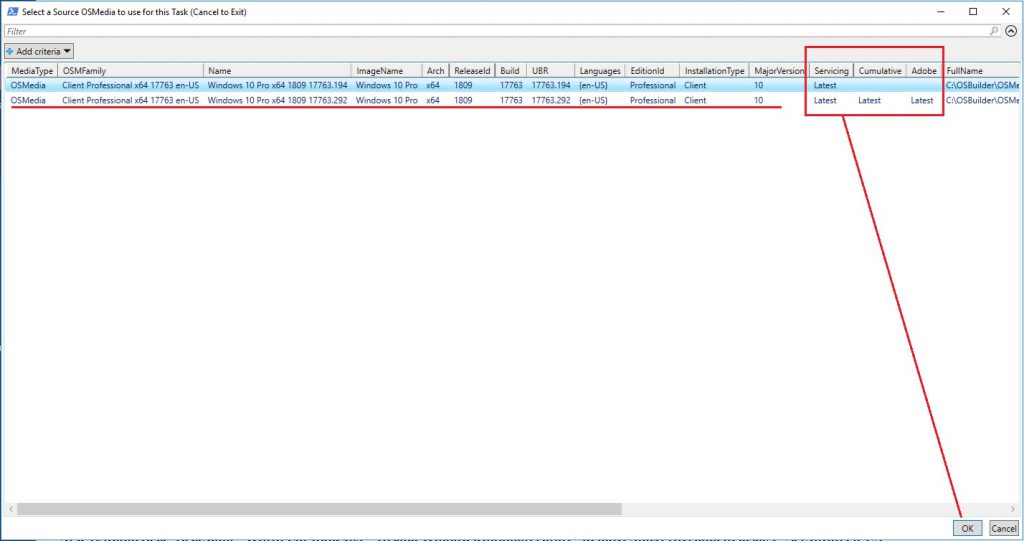Sort by the UBR column header
1024x541 pixels.
pyautogui.click(x=550, y=71)
